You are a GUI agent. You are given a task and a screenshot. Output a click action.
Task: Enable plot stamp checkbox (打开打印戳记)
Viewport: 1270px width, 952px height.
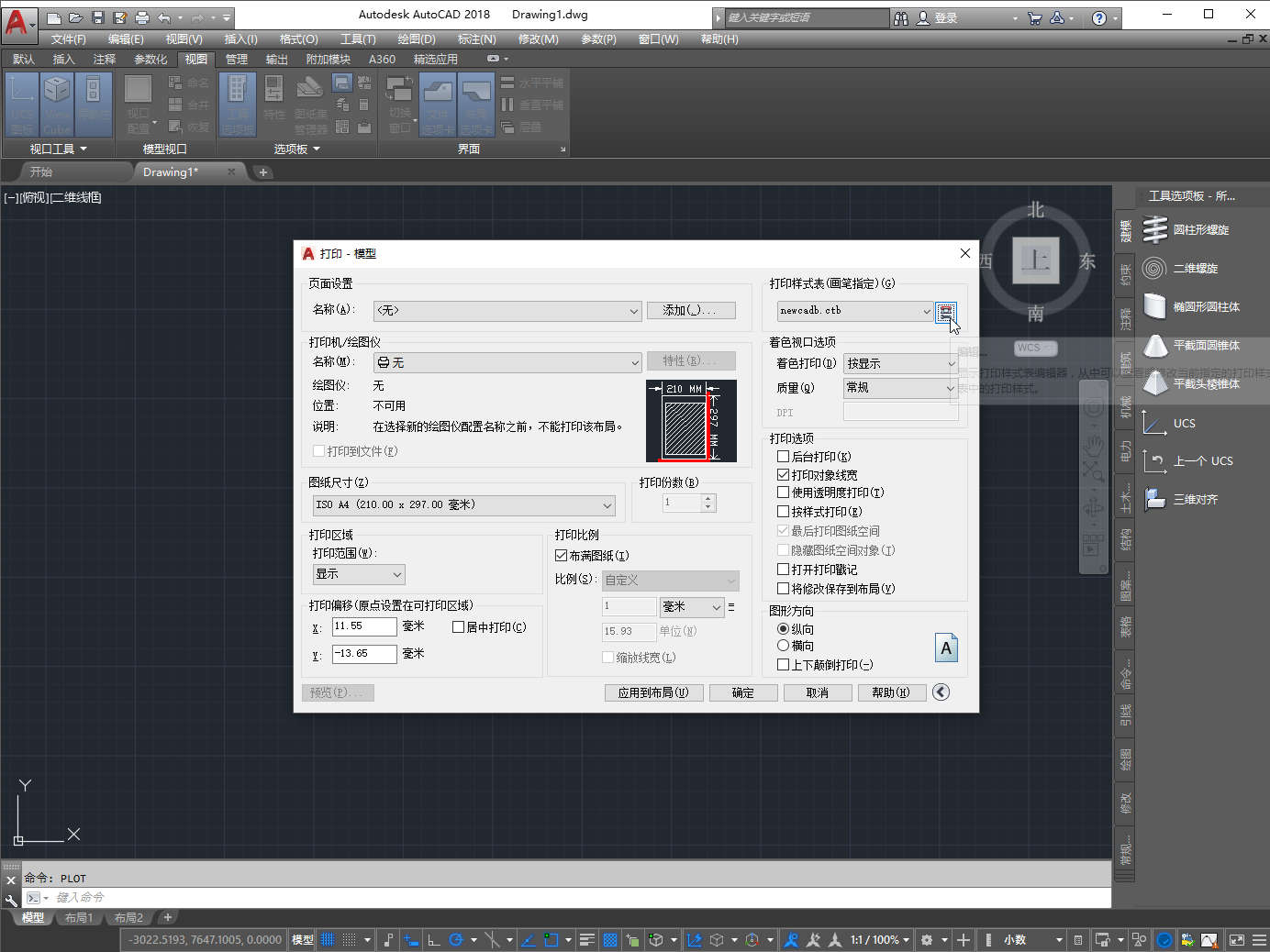pyautogui.click(x=783, y=569)
